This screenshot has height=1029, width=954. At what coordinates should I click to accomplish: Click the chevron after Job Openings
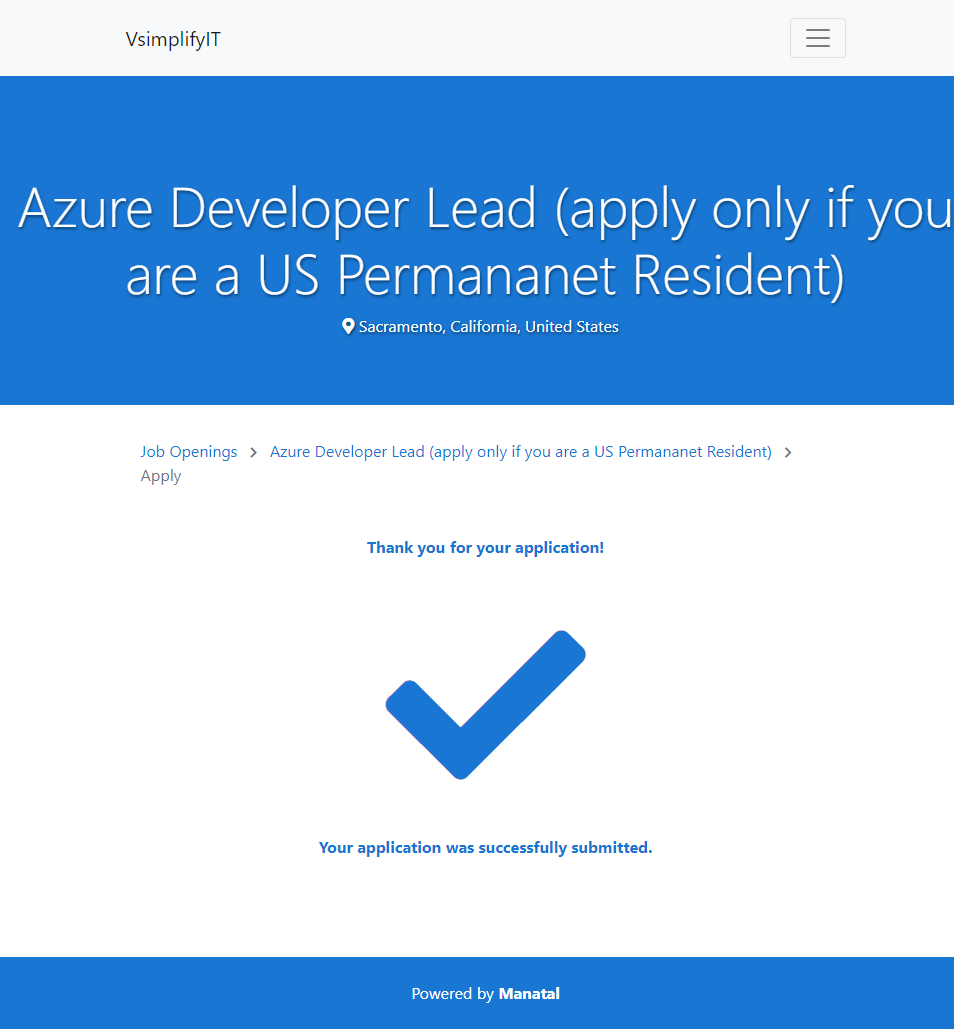click(254, 453)
